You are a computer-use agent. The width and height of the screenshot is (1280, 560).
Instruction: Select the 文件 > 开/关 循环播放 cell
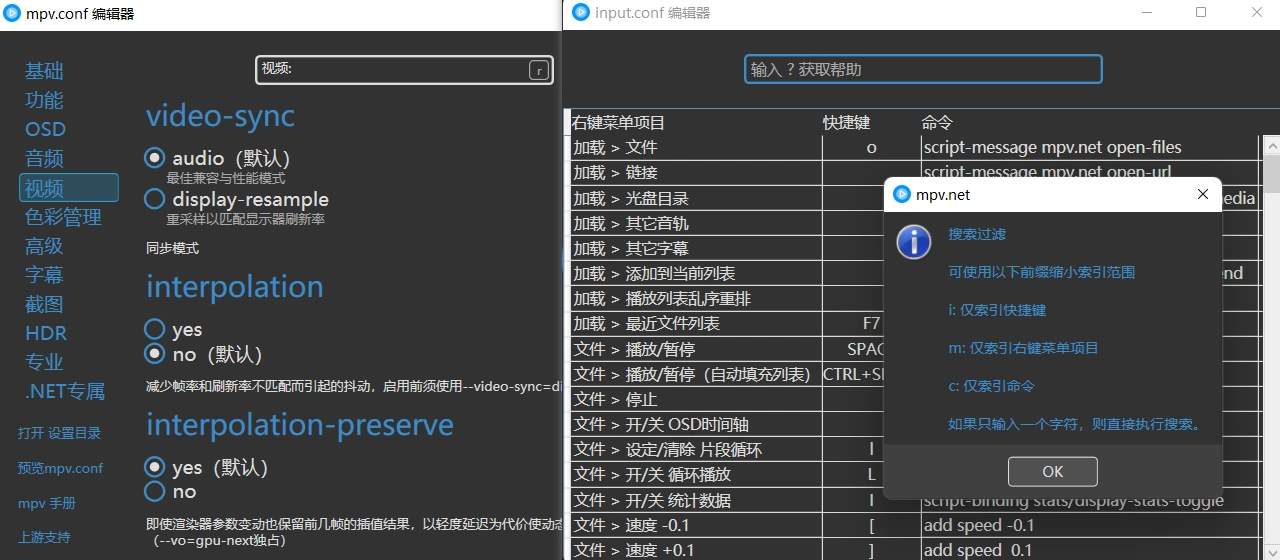(696, 475)
